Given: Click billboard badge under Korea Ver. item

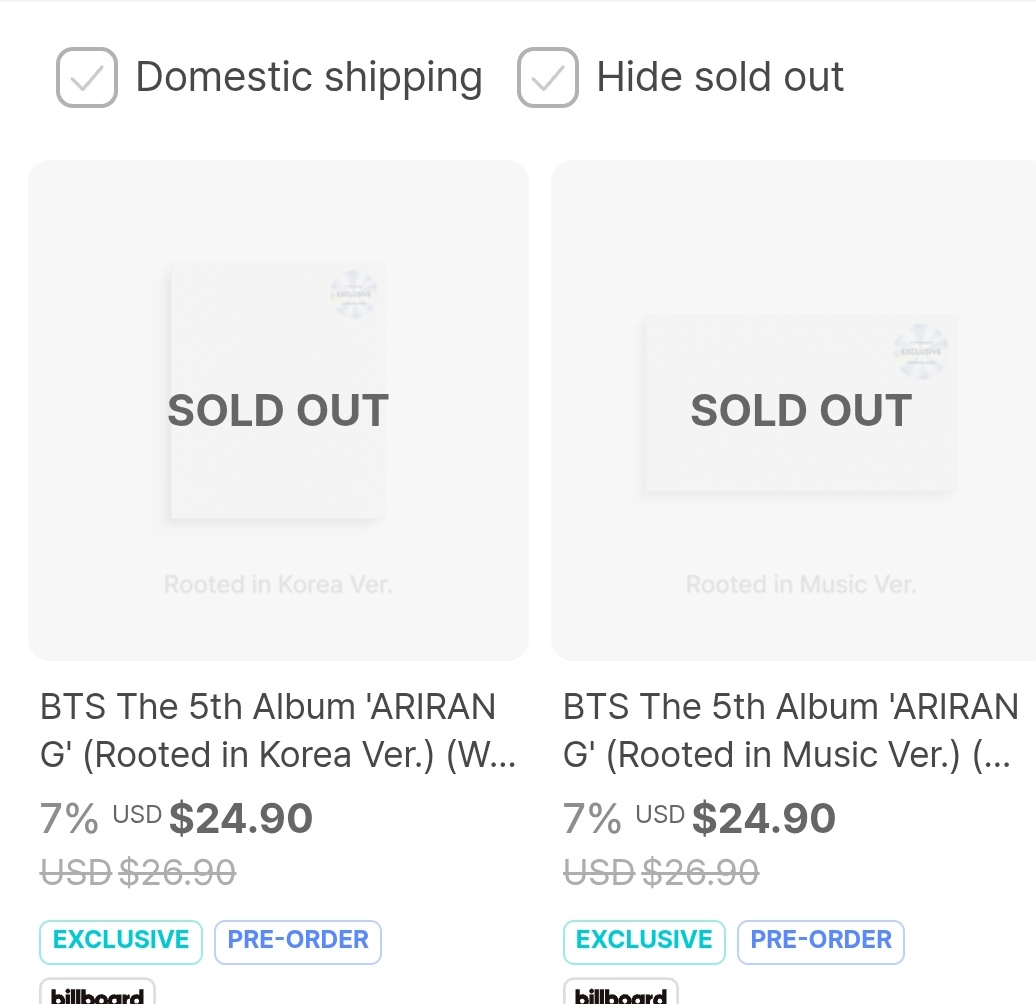Looking at the screenshot, I should (x=97, y=992).
